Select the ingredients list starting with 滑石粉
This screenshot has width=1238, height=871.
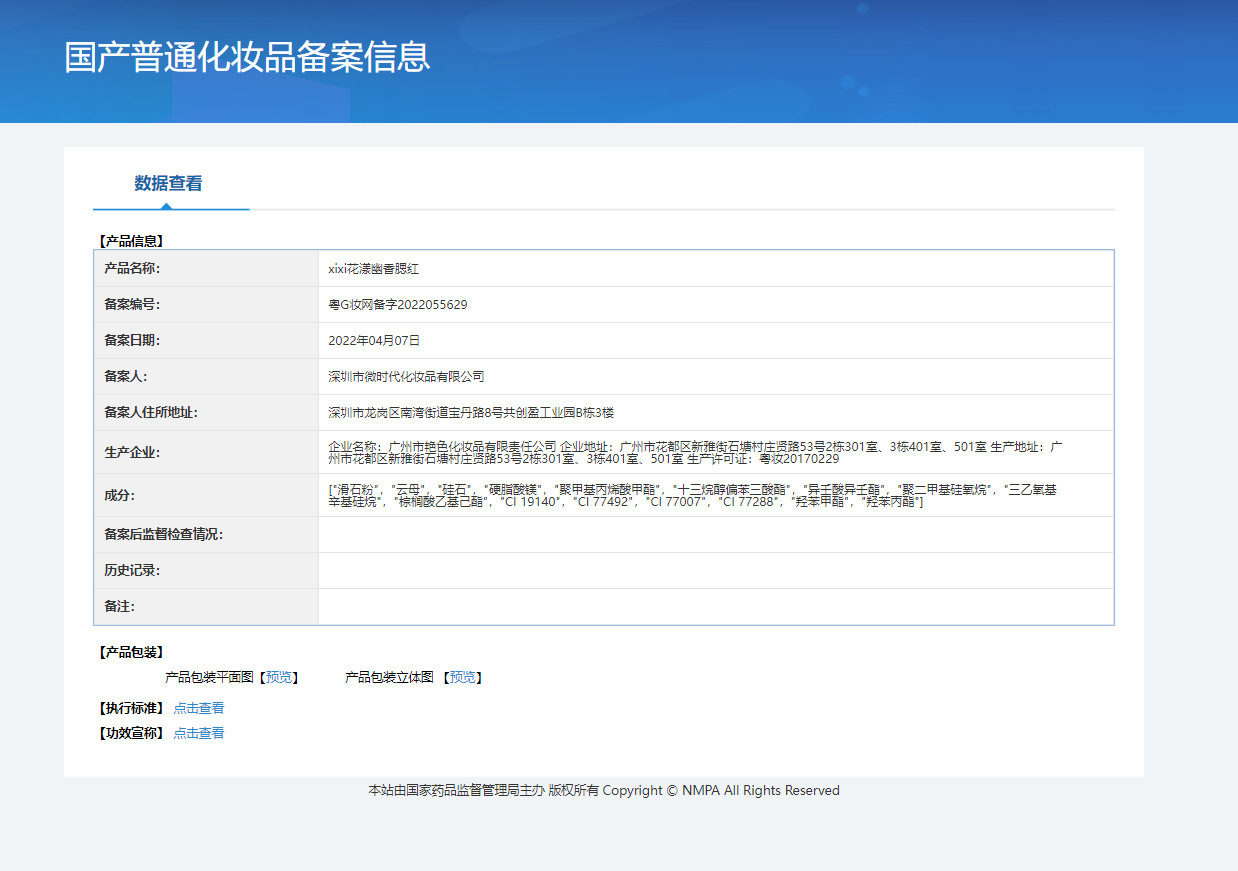pyautogui.click(x=693, y=495)
